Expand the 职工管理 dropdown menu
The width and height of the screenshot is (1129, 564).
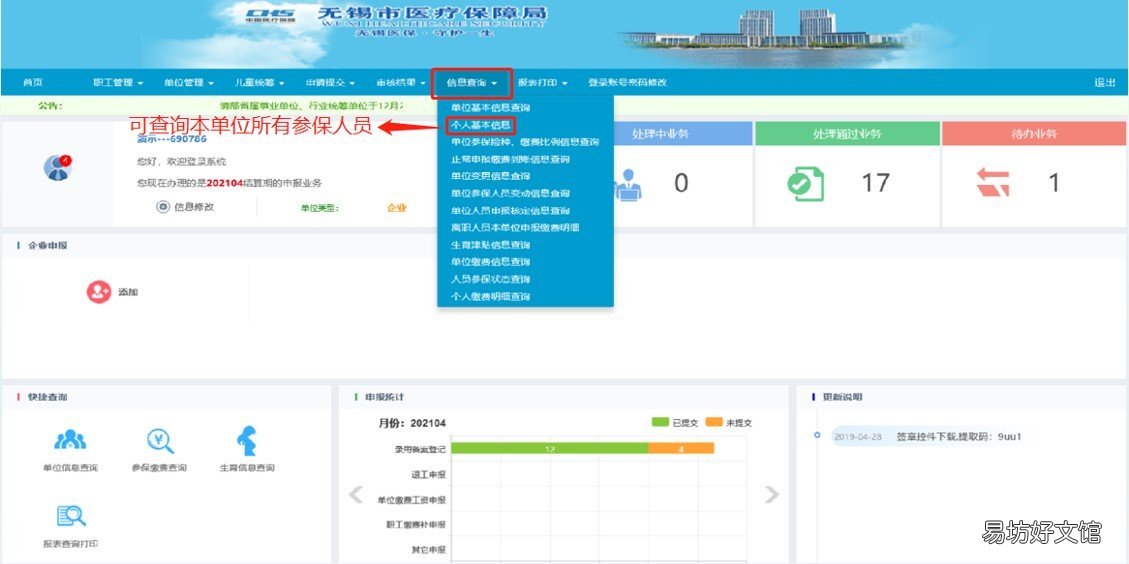(118, 83)
